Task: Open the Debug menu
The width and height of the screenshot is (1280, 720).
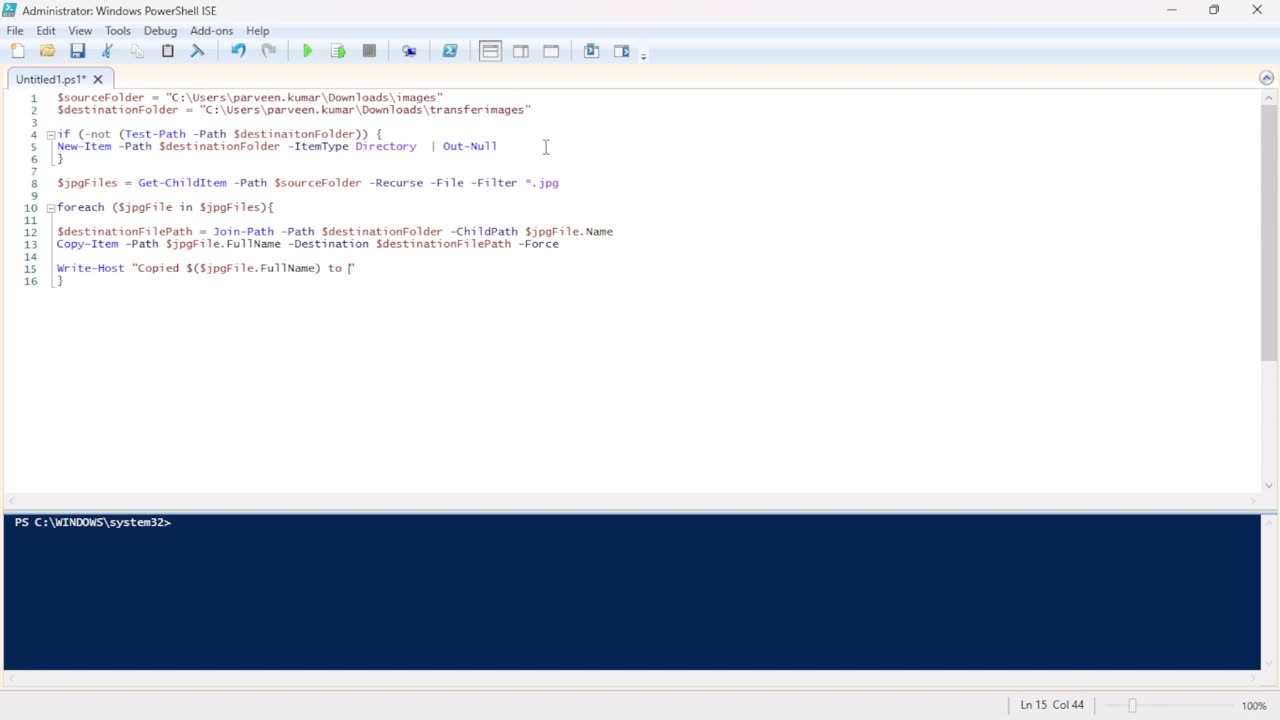Action: tap(160, 31)
